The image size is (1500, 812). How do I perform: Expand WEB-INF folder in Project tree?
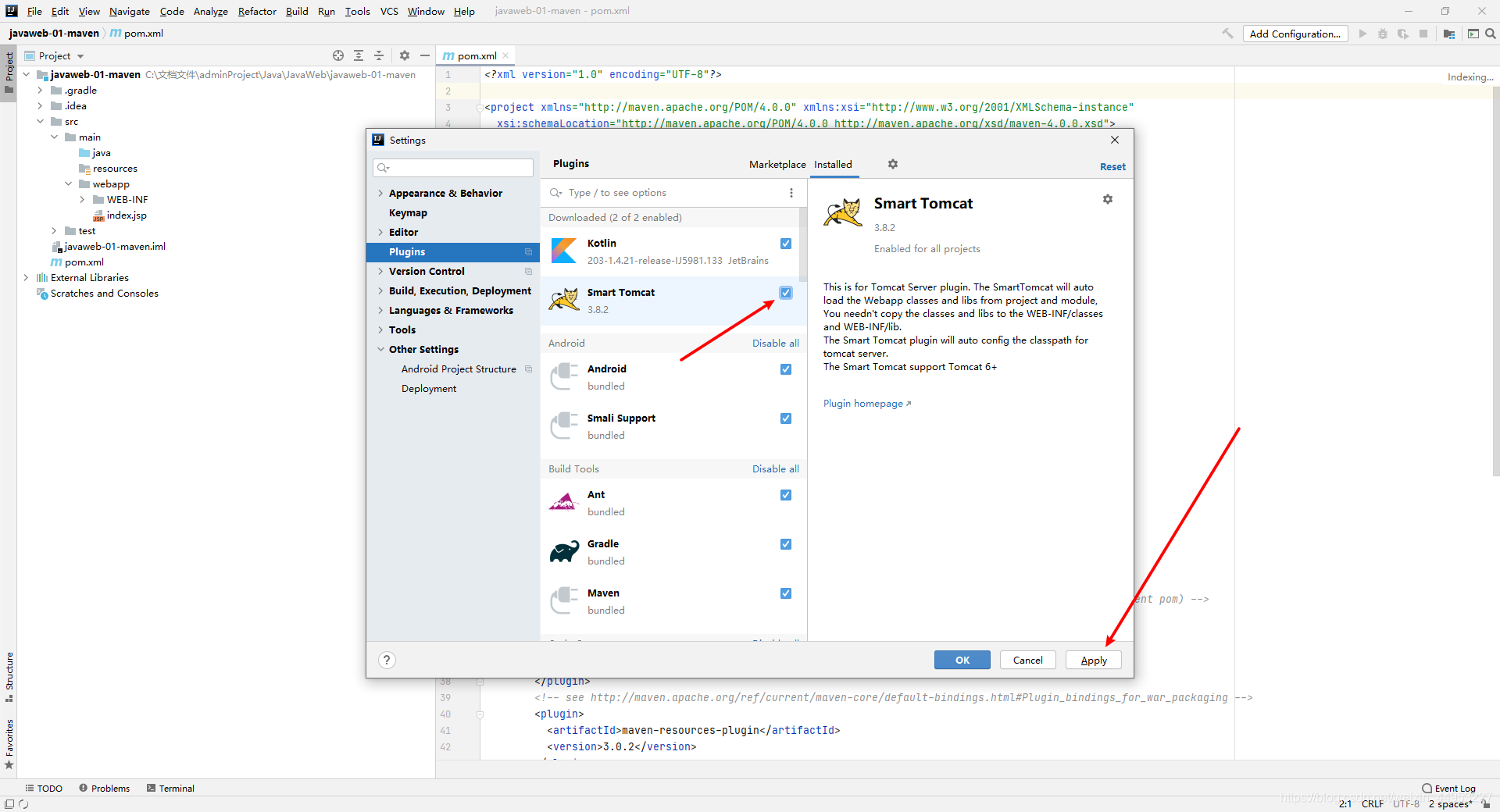(82, 200)
